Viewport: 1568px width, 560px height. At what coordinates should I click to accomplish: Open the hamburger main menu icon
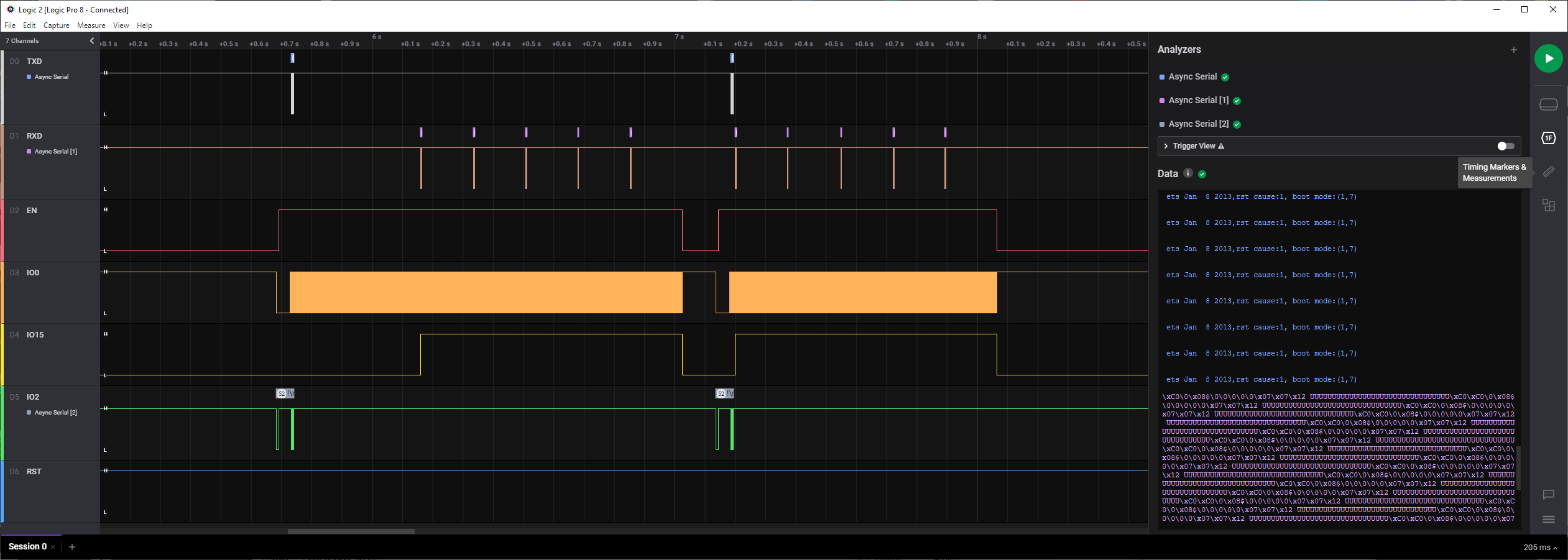(x=1548, y=520)
